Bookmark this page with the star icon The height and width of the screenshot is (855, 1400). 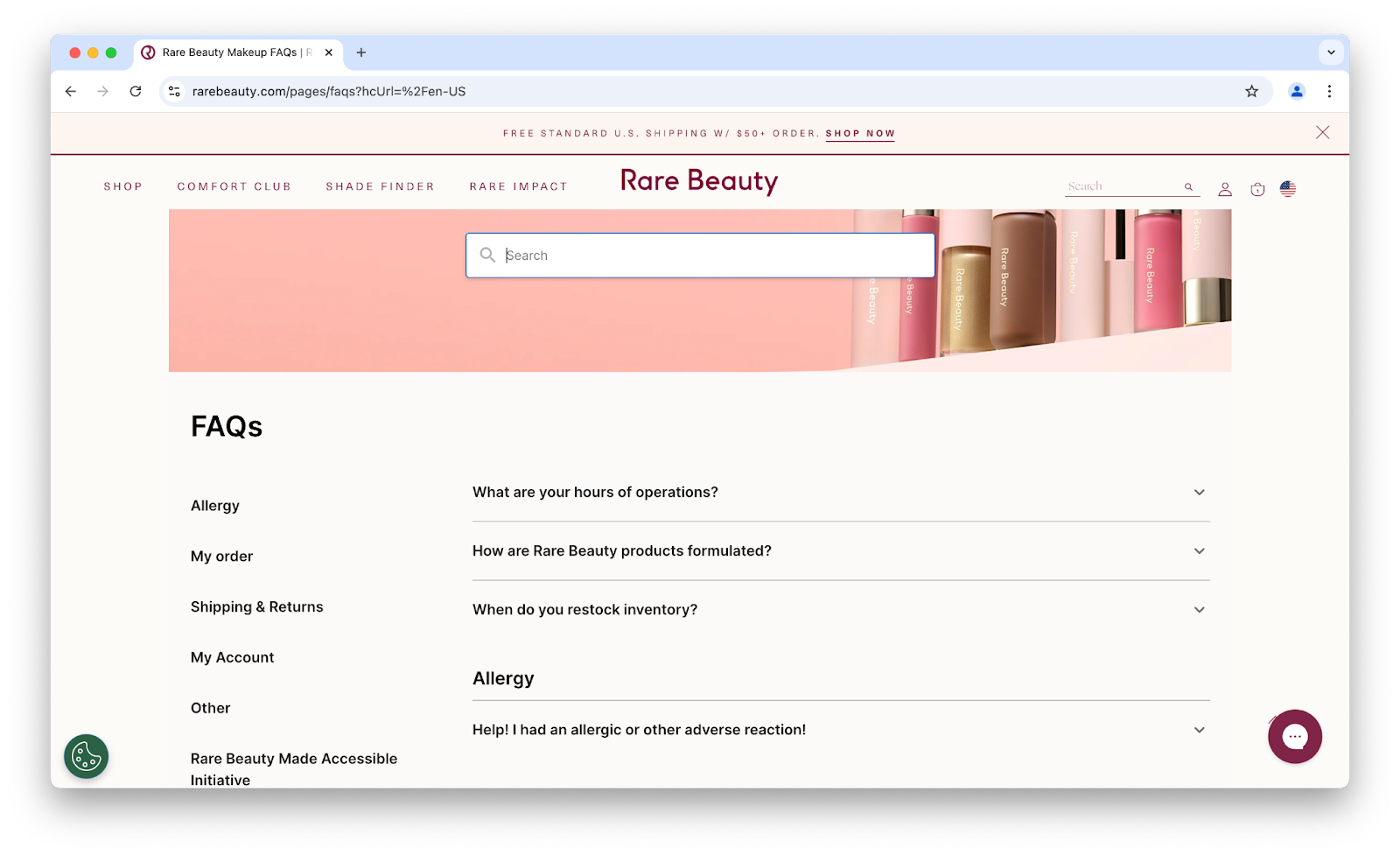(1252, 91)
